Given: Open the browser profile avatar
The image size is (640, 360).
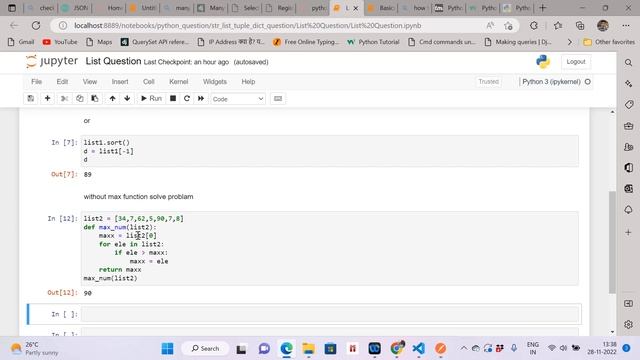Looking at the screenshot, I should click(603, 25).
